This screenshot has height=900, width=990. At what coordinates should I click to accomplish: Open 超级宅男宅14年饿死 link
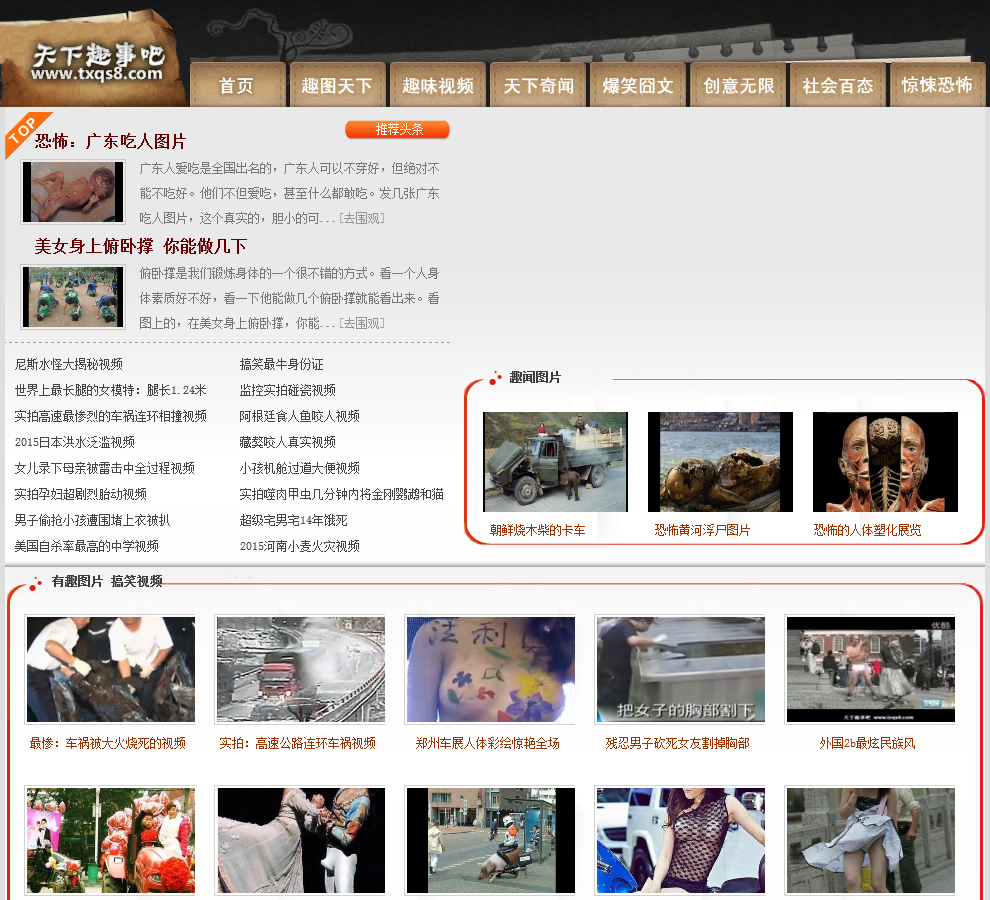click(294, 520)
